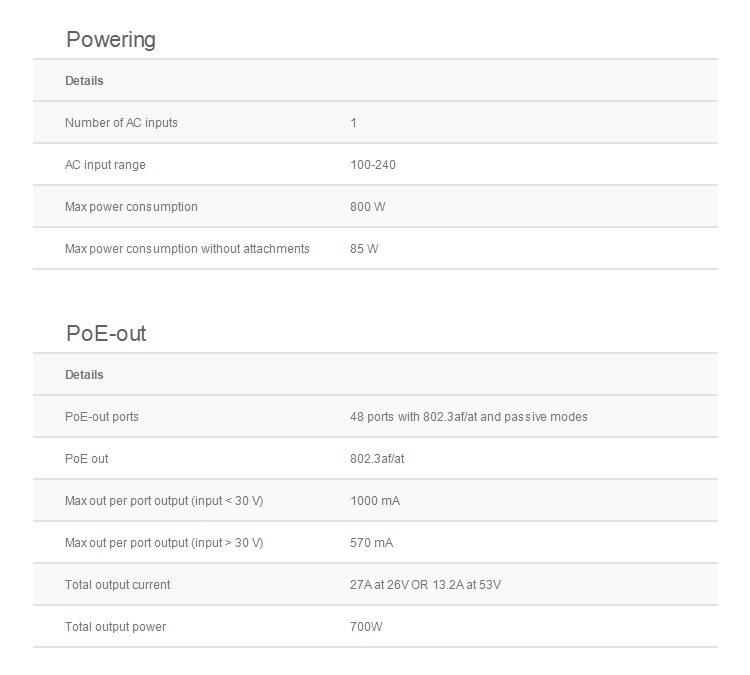Click the Powering section heading
This screenshot has width=750, height=675.
tap(111, 40)
